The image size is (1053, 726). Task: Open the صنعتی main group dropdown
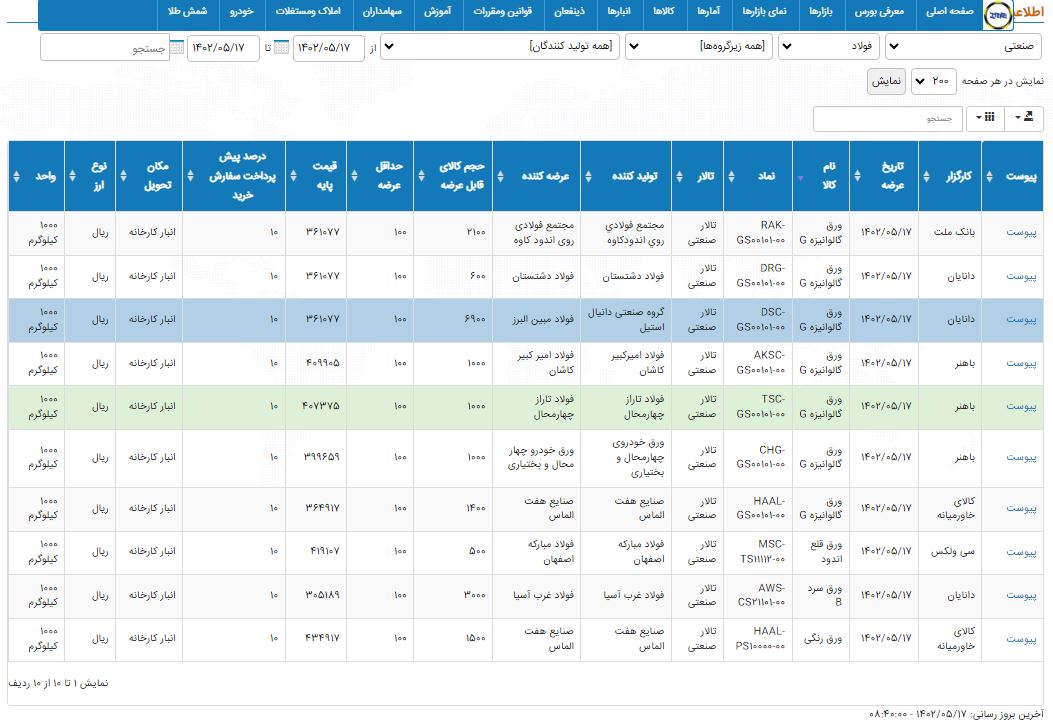tap(964, 46)
